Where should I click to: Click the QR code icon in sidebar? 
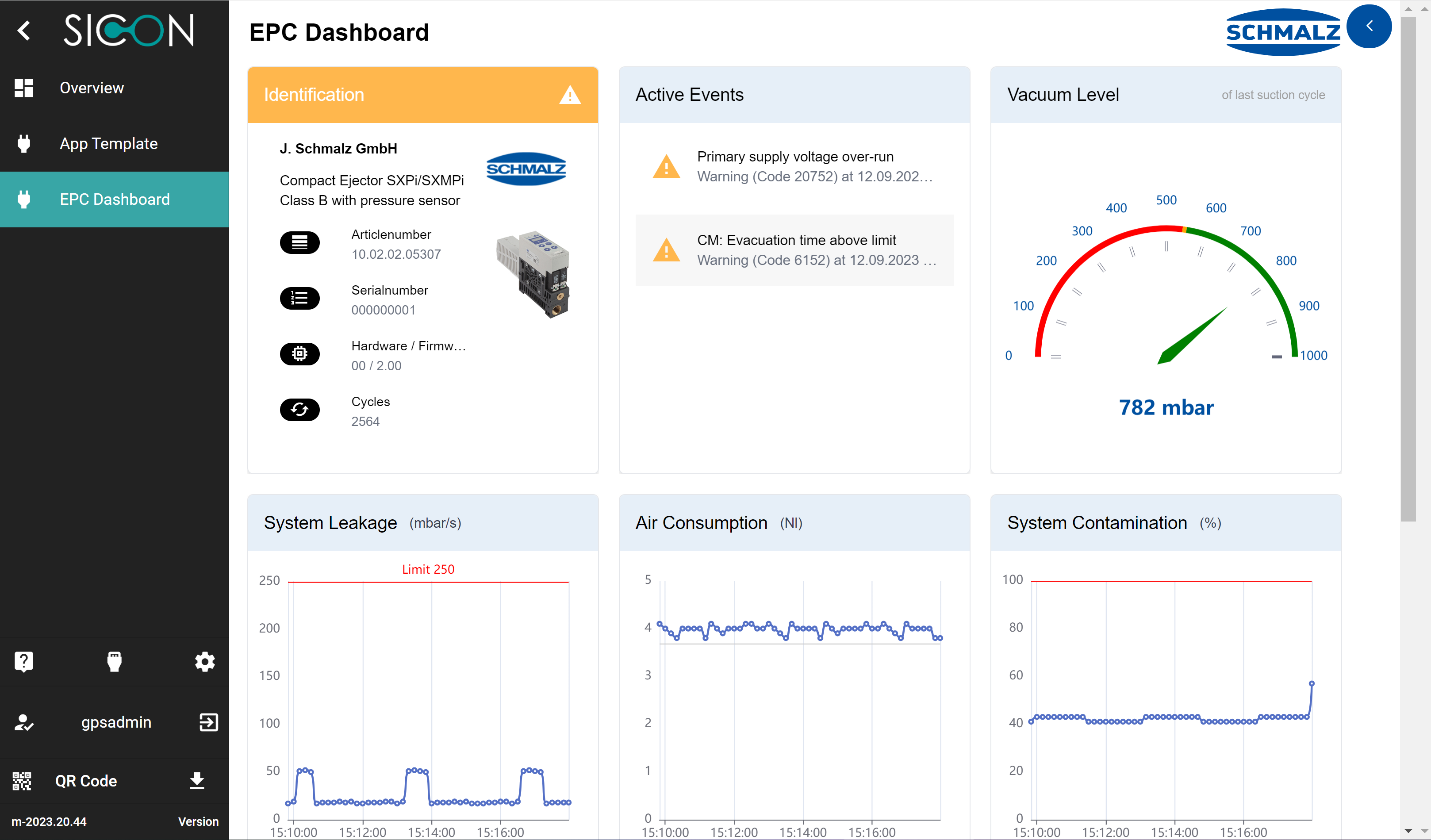pyautogui.click(x=22, y=780)
